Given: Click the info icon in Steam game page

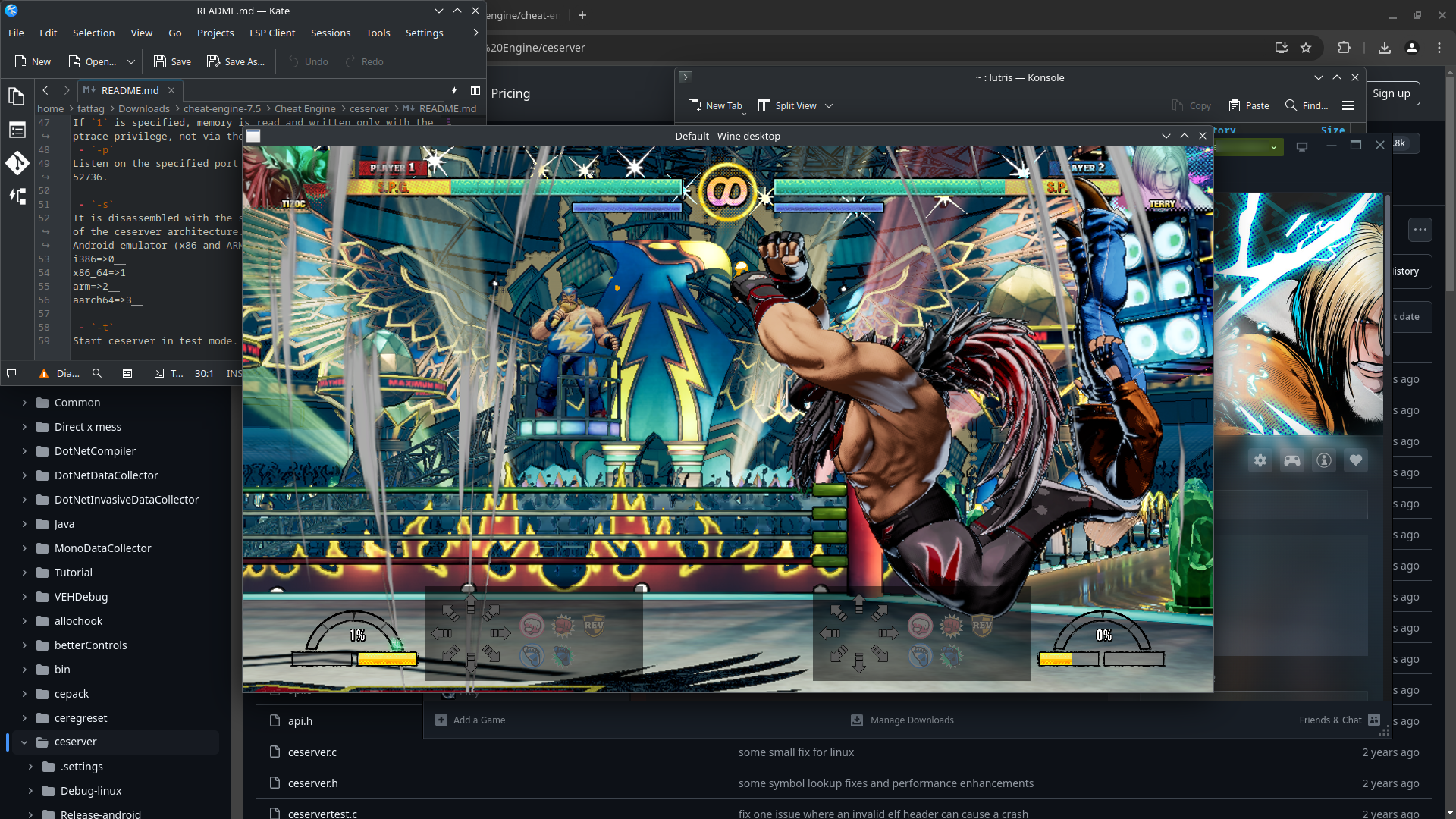Looking at the screenshot, I should coord(1324,460).
